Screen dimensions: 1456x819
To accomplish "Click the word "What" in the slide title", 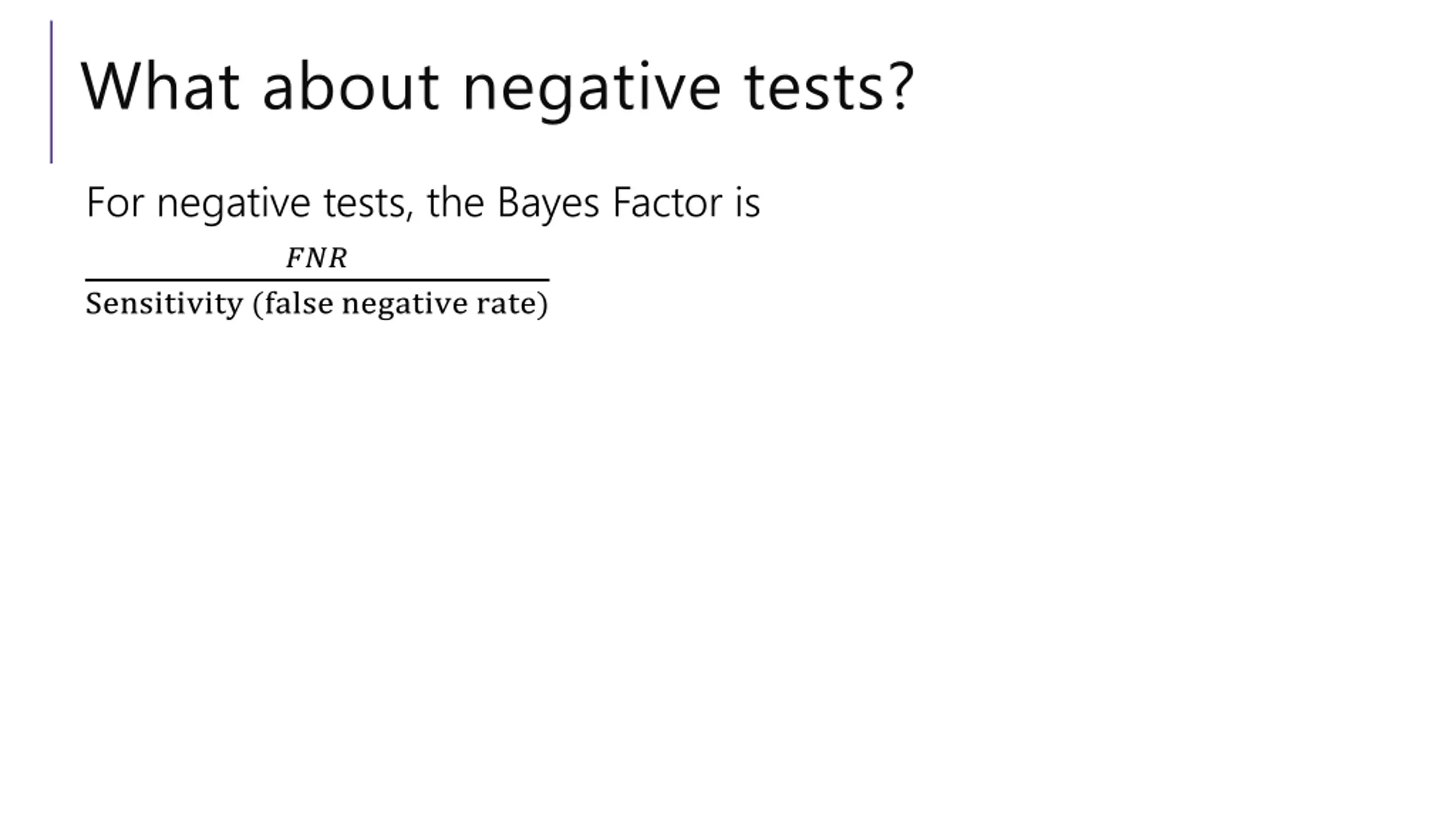I will pos(160,87).
